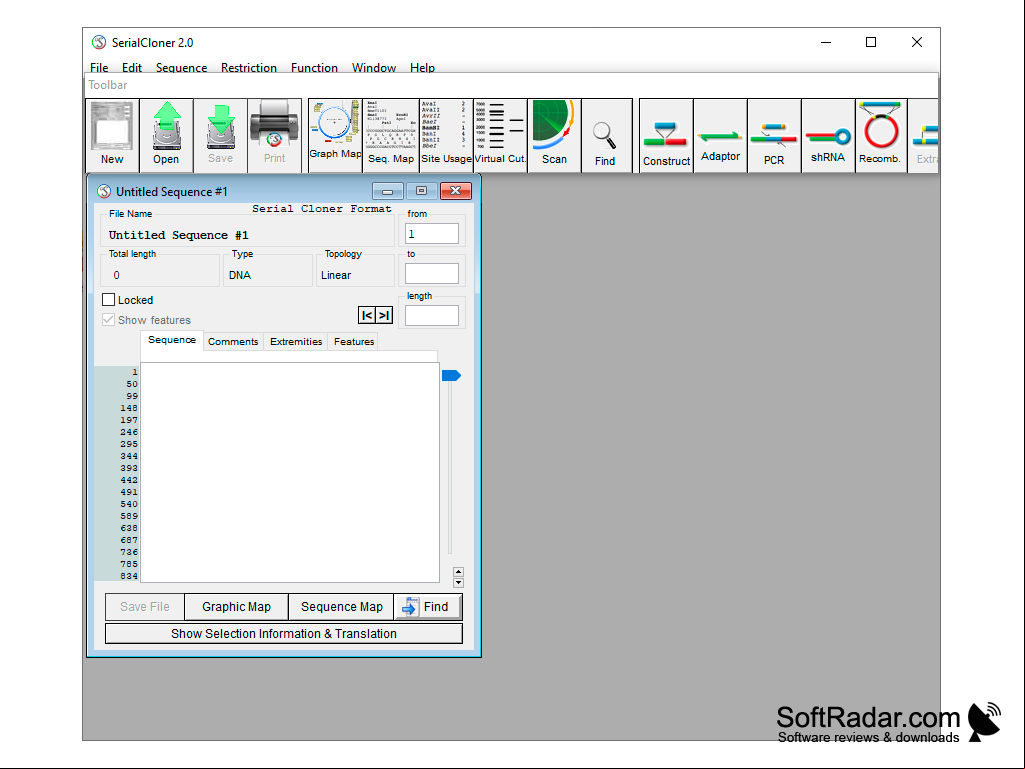This screenshot has height=769, width=1025.
Task: Click the Save toolbar icon
Action: 220,135
